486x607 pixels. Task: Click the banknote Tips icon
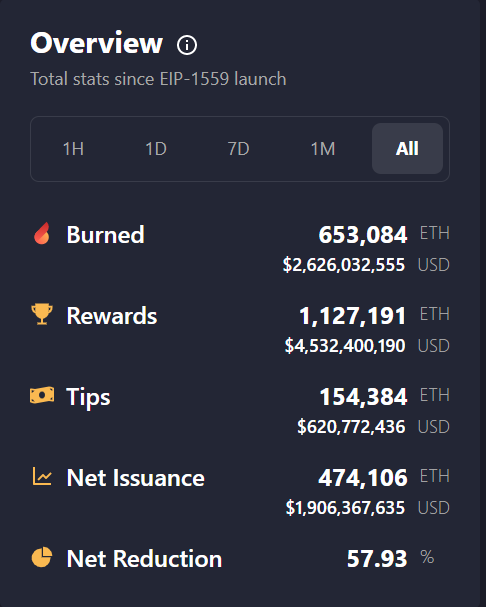[42, 395]
